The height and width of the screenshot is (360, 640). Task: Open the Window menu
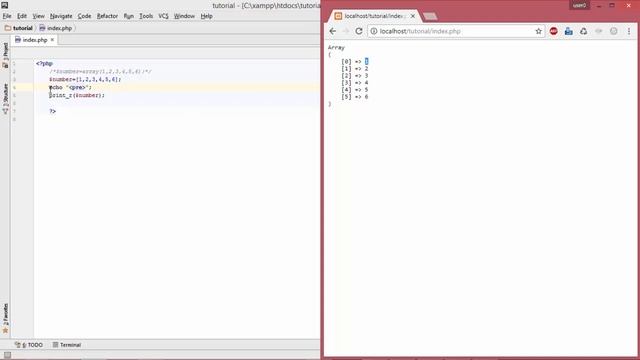click(x=184, y=16)
